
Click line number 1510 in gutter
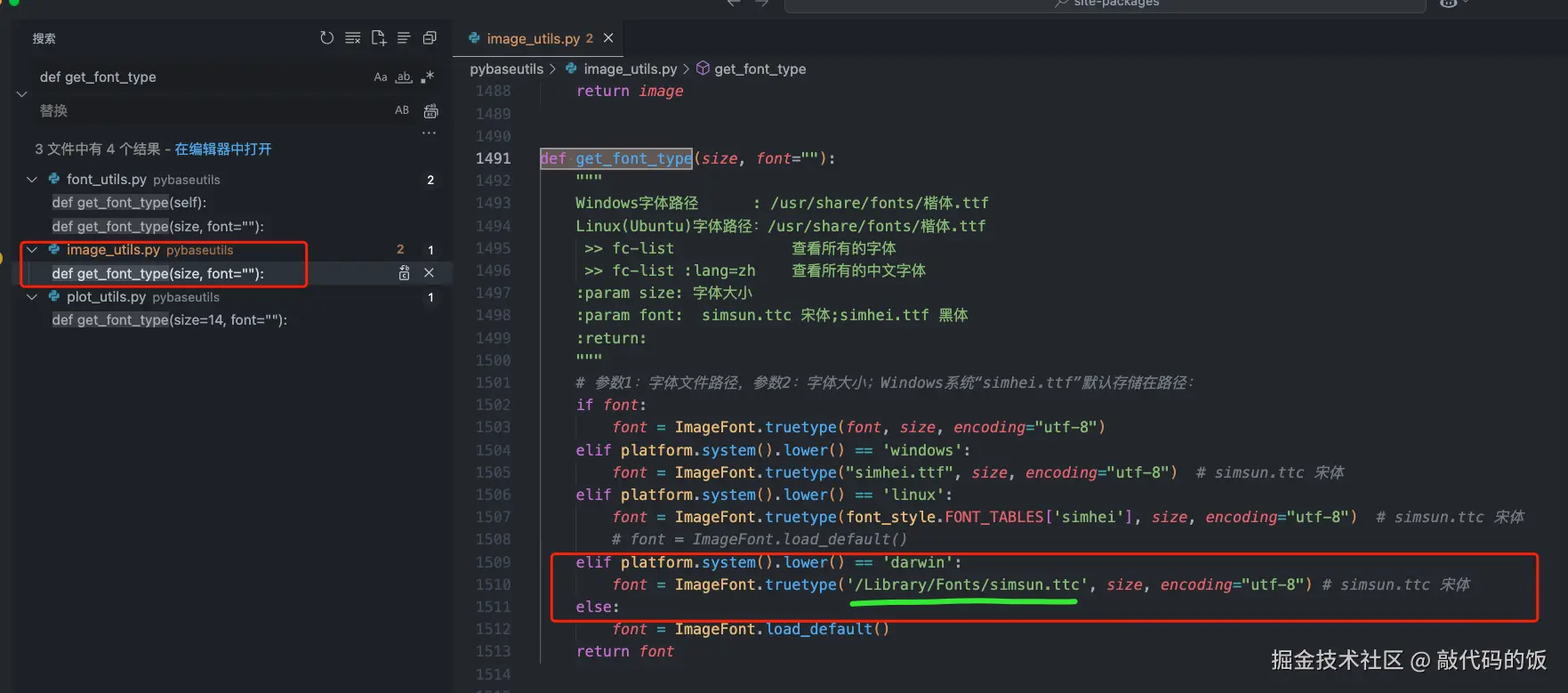tap(494, 584)
